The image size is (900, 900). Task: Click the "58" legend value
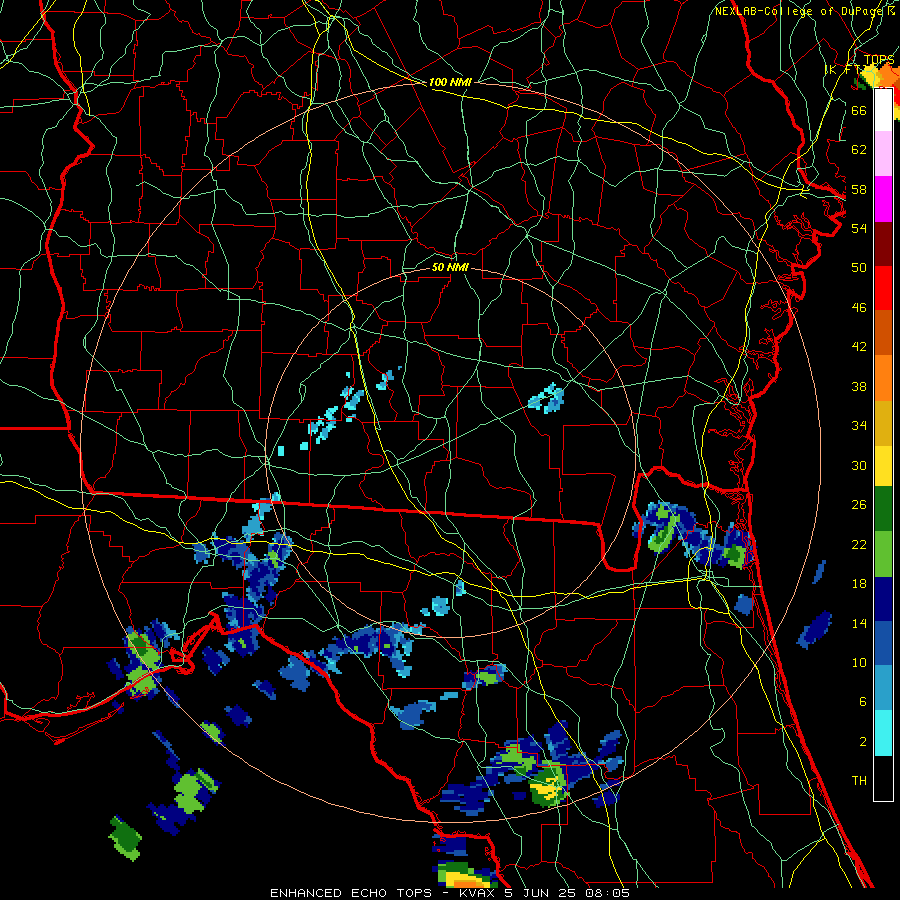point(859,189)
